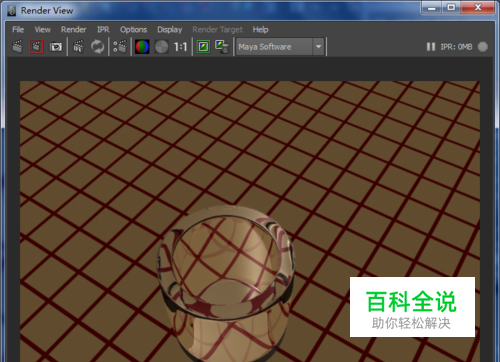Toggle the RGB channels display icon

[x=142, y=47]
